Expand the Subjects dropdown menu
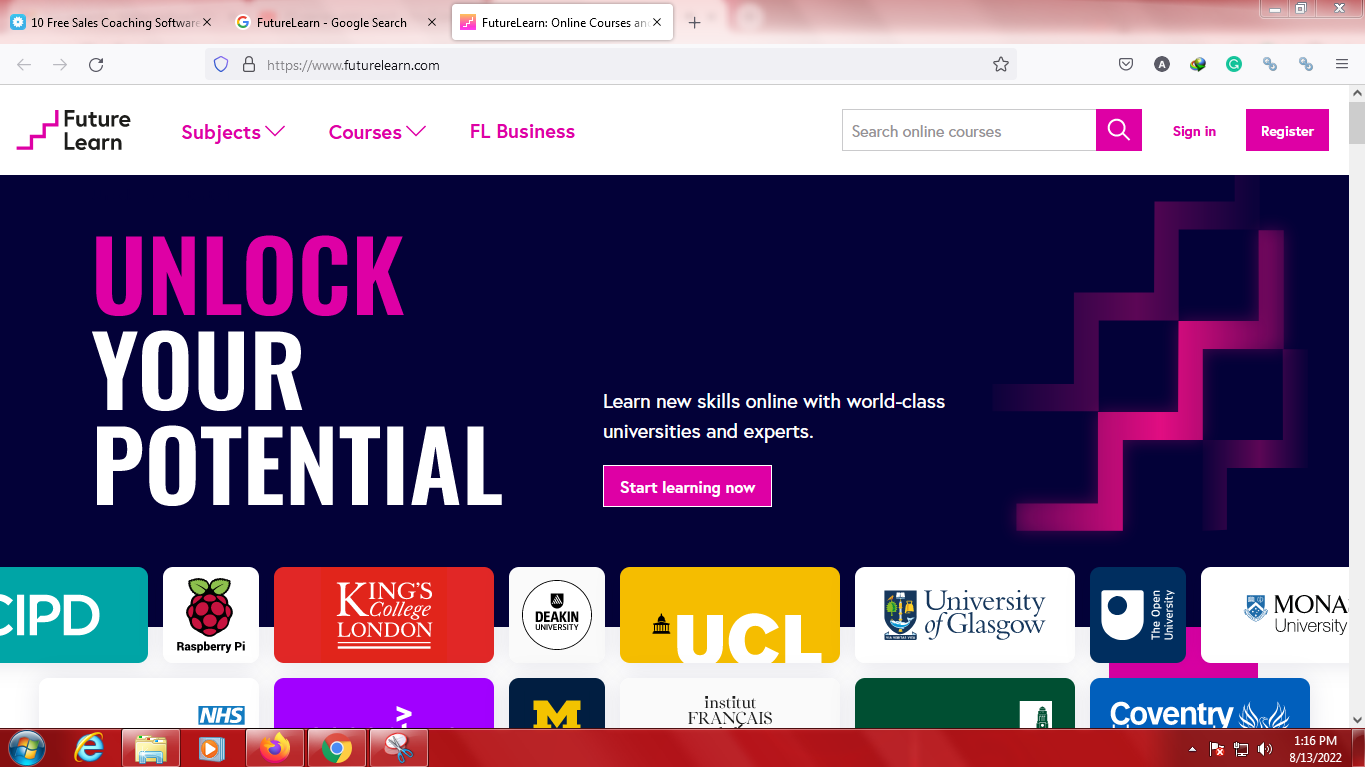 pyautogui.click(x=233, y=132)
